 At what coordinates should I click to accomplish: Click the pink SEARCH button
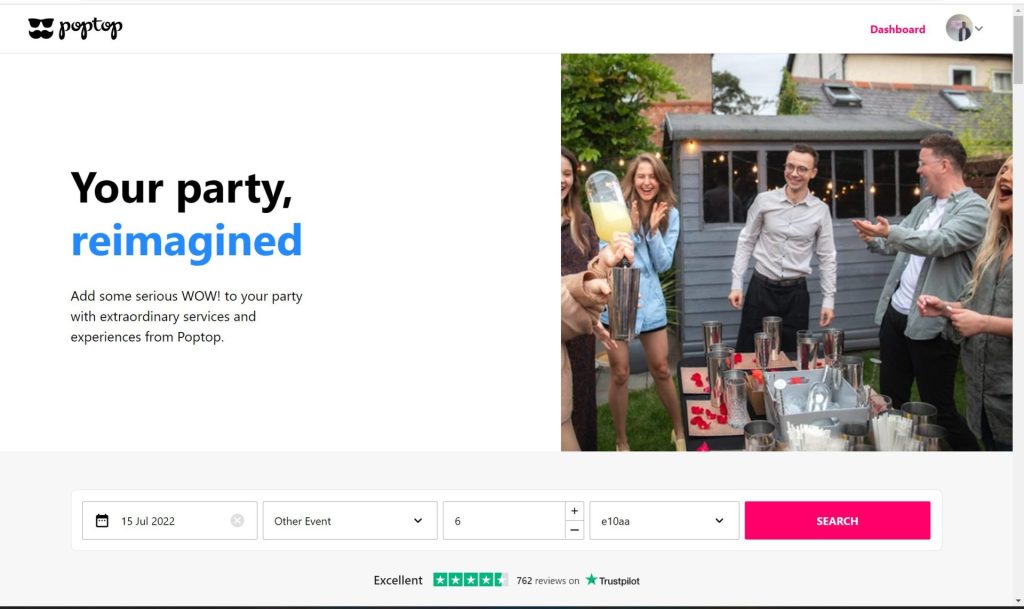click(837, 520)
